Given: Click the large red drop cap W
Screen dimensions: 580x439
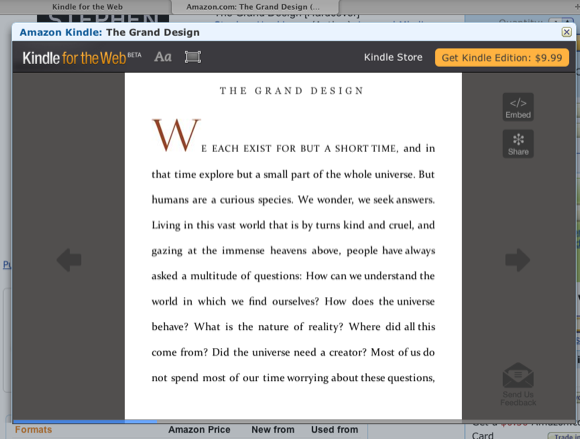Looking at the screenshot, I should 176,135.
